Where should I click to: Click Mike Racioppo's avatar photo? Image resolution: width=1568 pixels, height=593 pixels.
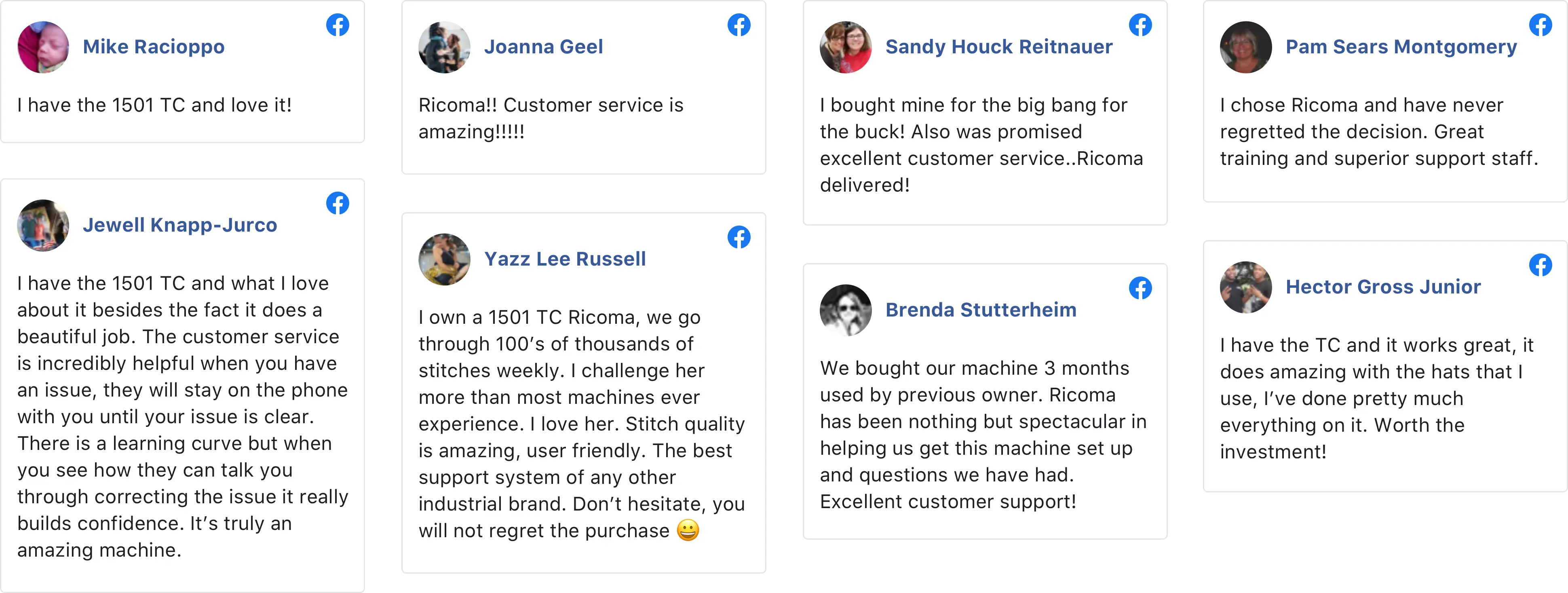click(43, 47)
